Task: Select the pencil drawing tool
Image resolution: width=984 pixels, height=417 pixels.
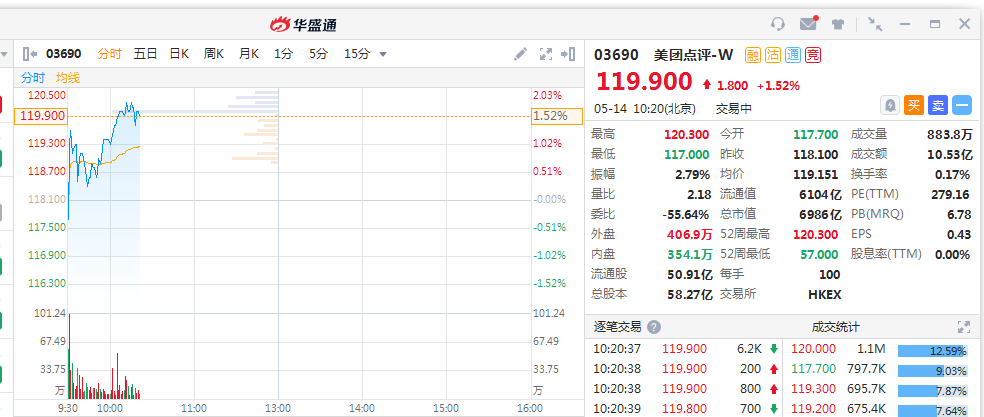Action: (x=520, y=54)
